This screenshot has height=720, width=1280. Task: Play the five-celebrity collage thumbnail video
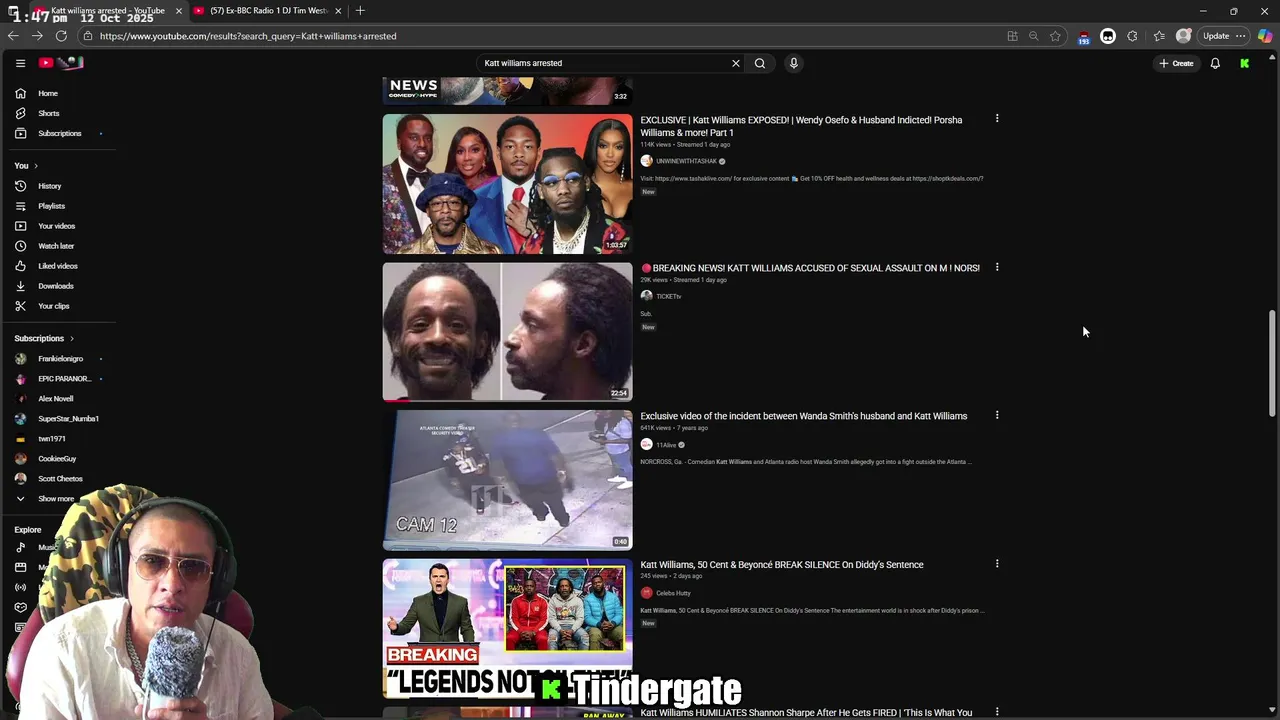[x=507, y=184]
